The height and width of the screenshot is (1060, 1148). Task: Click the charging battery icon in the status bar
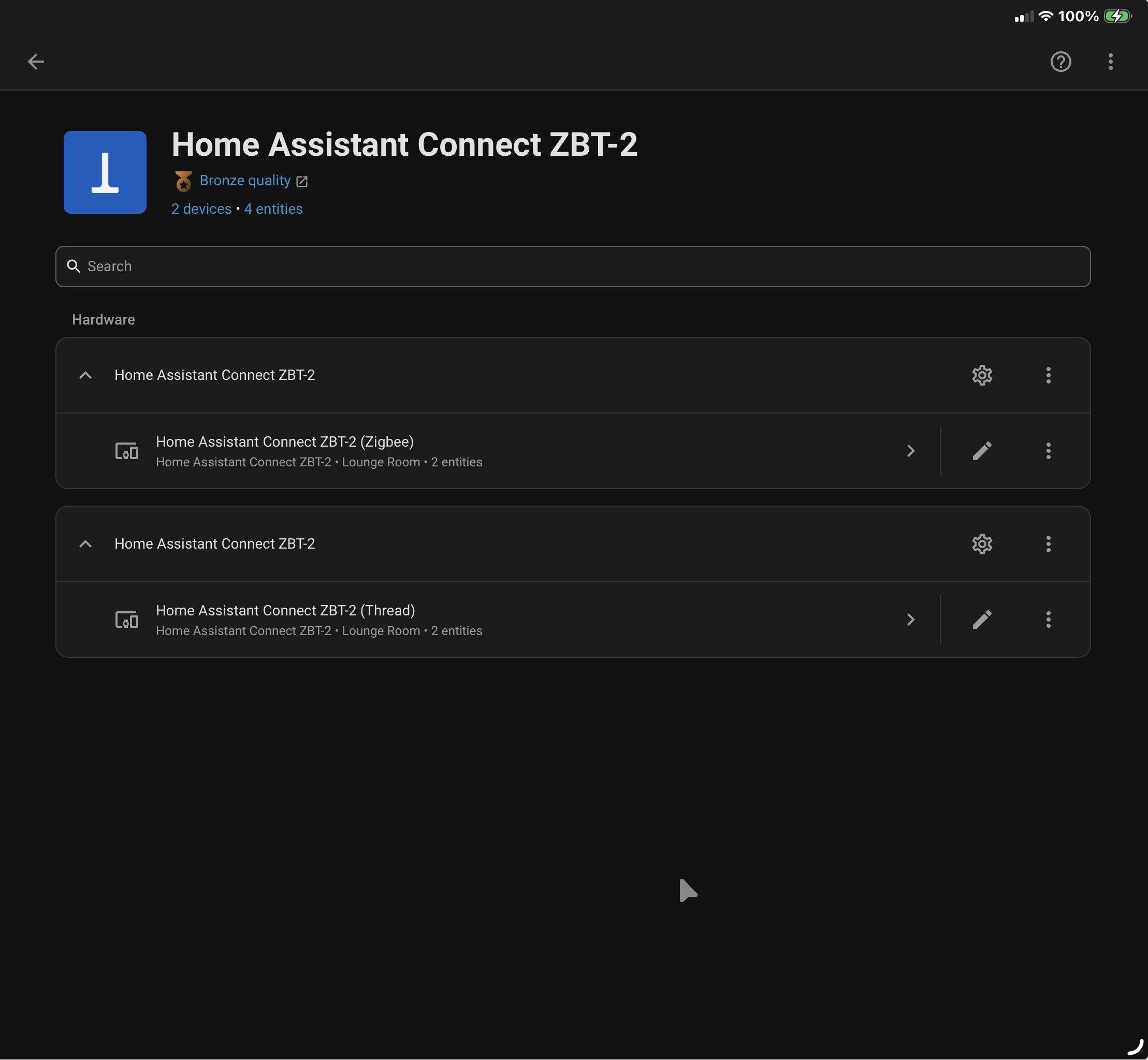point(1118,16)
